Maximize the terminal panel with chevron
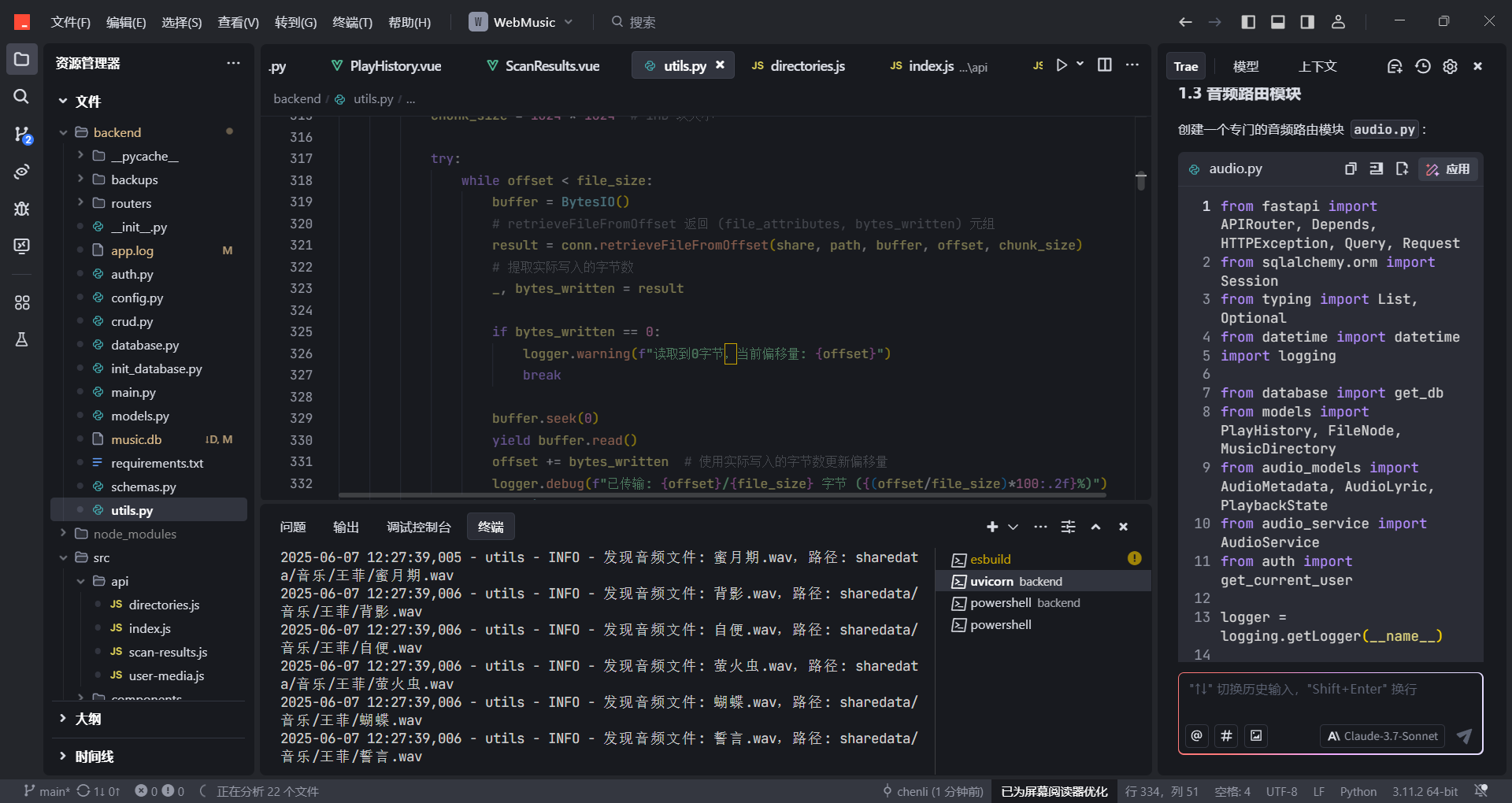Image resolution: width=1512 pixels, height=803 pixels. 1095,527
